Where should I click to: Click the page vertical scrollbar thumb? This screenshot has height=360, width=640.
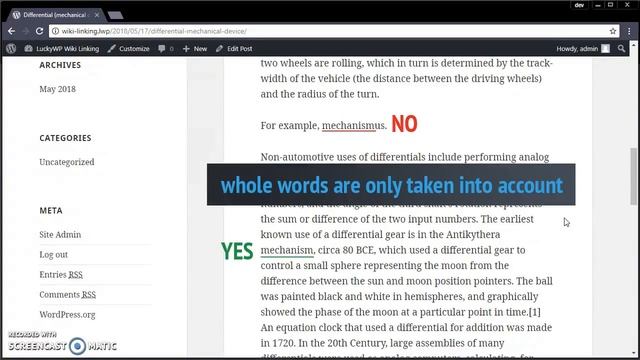633,176
